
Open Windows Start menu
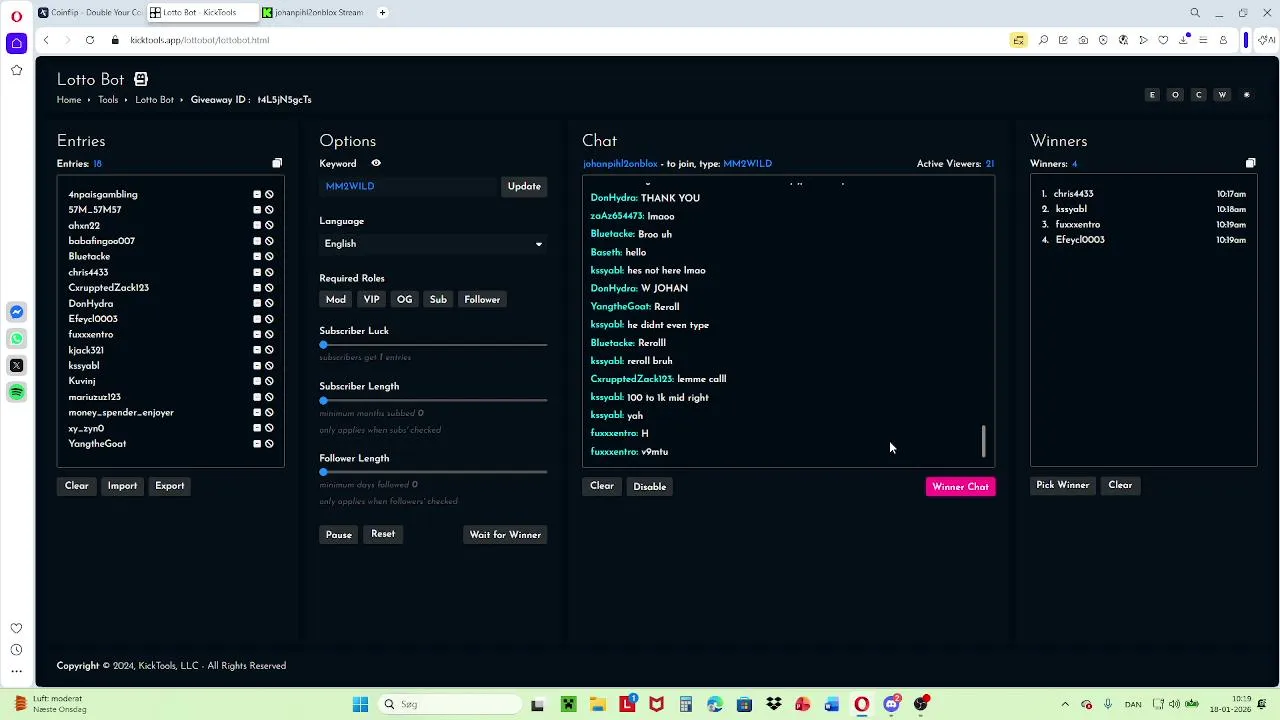(360, 704)
